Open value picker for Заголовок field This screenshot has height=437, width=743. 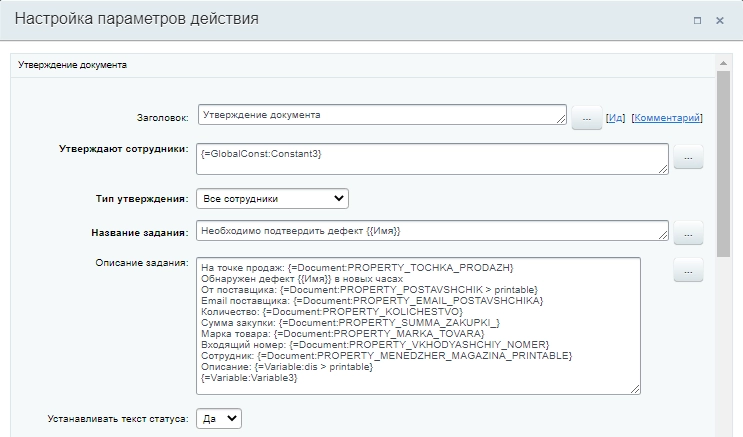pyautogui.click(x=586, y=118)
